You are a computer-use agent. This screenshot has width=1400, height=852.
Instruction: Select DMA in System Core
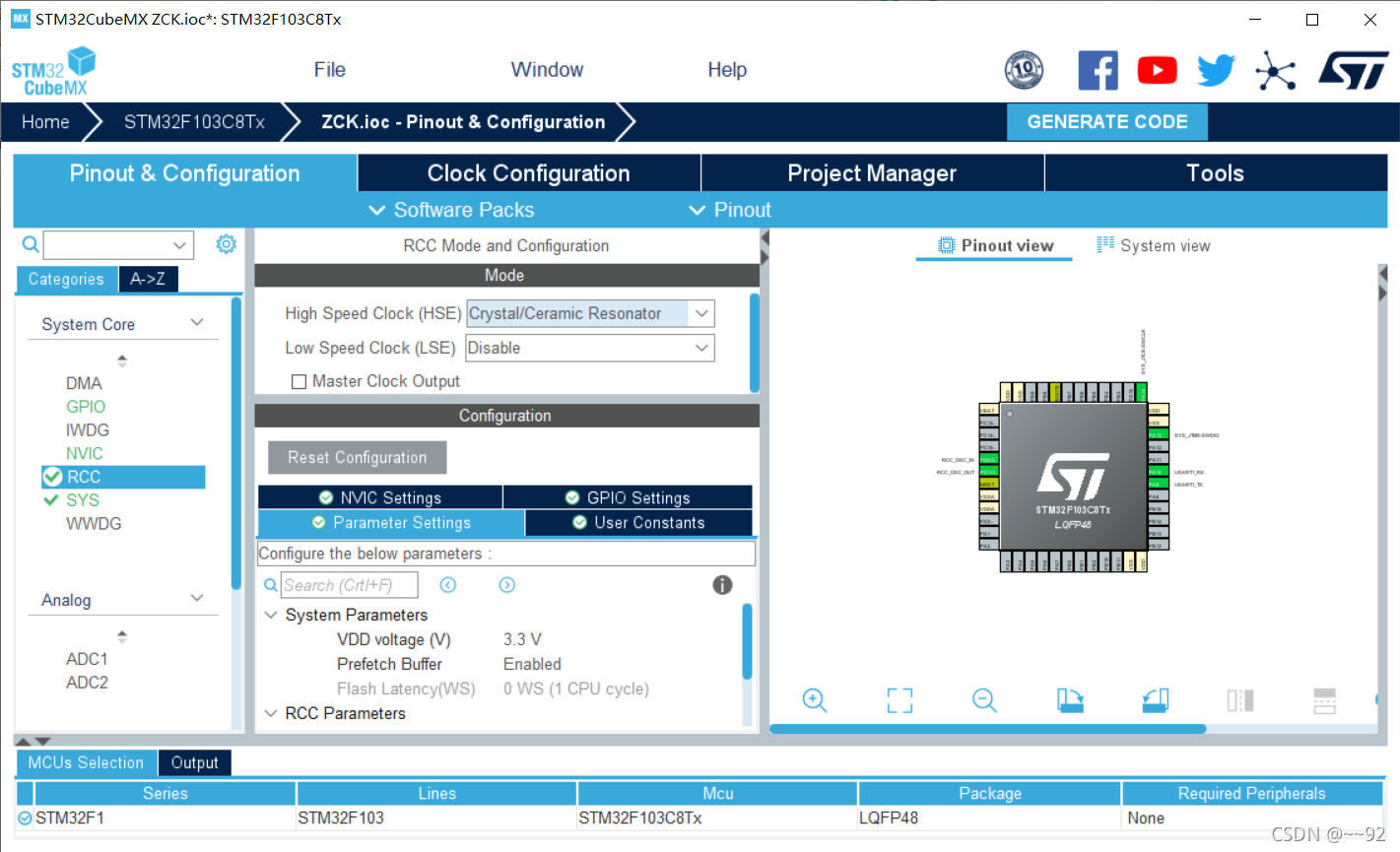(x=84, y=383)
